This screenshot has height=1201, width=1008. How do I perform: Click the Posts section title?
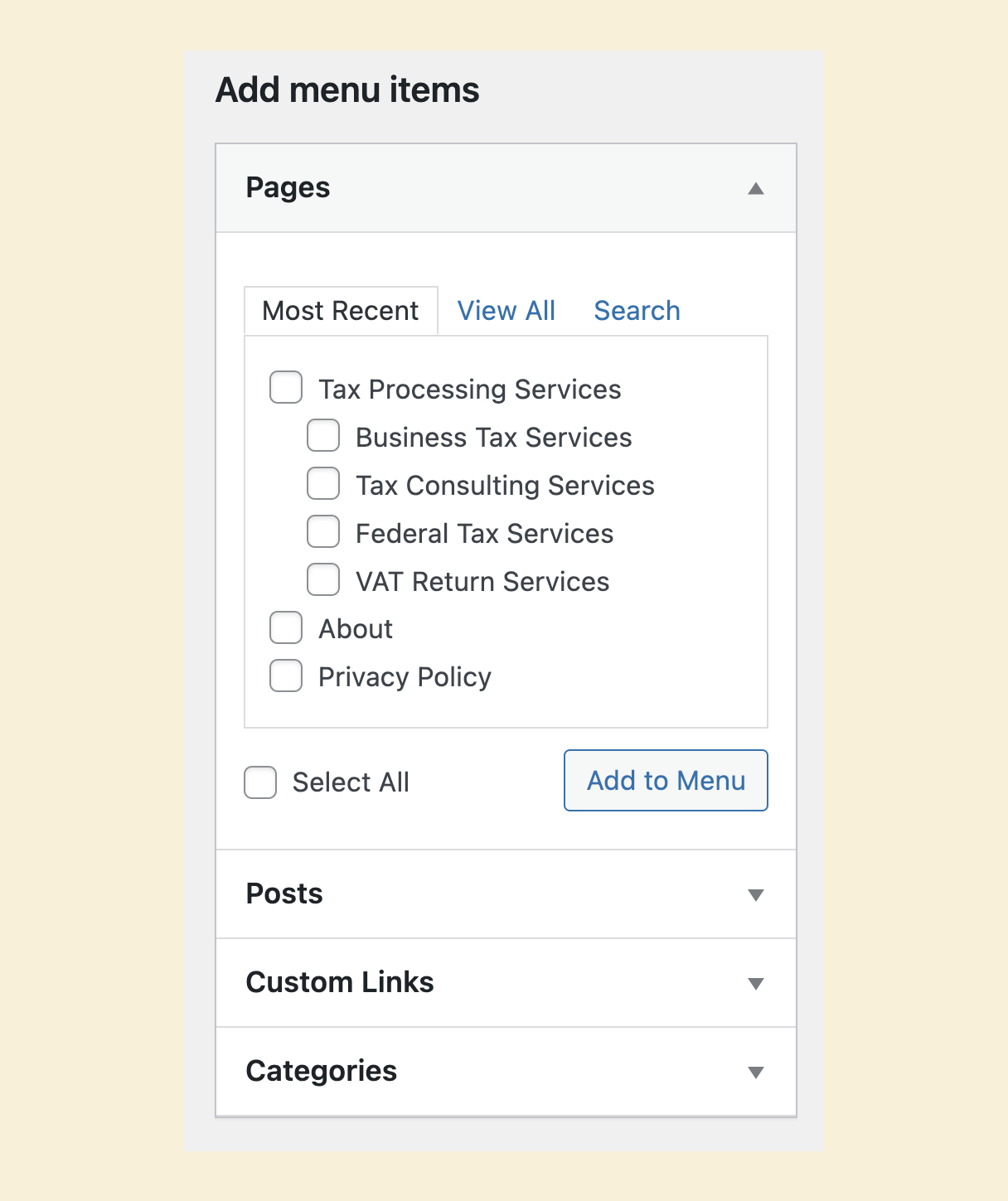(284, 893)
